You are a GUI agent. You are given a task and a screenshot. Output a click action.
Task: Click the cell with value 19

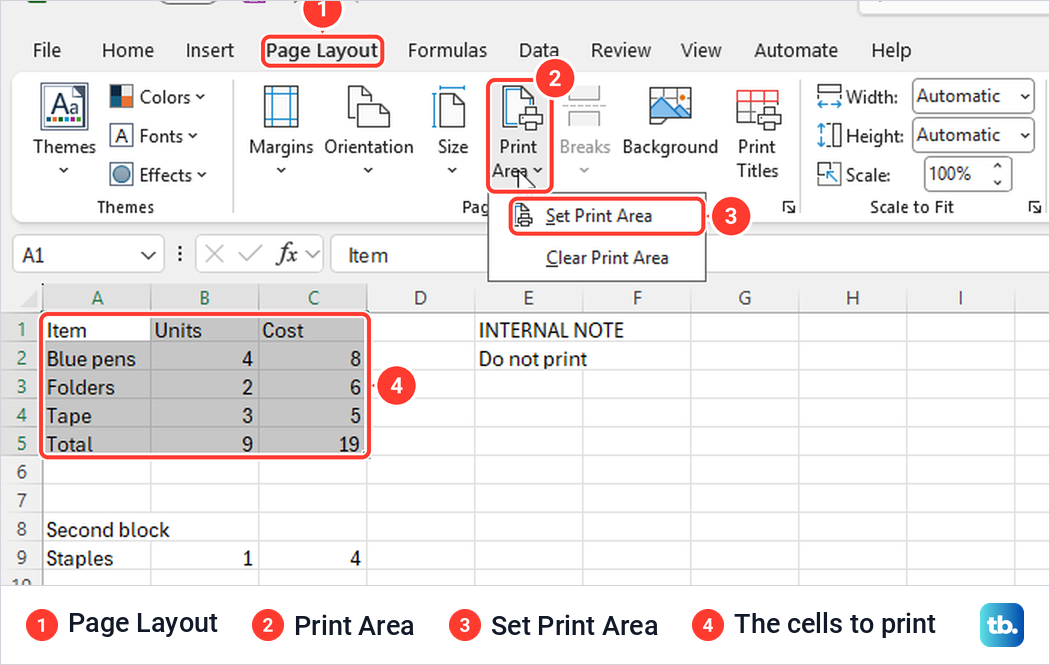click(313, 444)
